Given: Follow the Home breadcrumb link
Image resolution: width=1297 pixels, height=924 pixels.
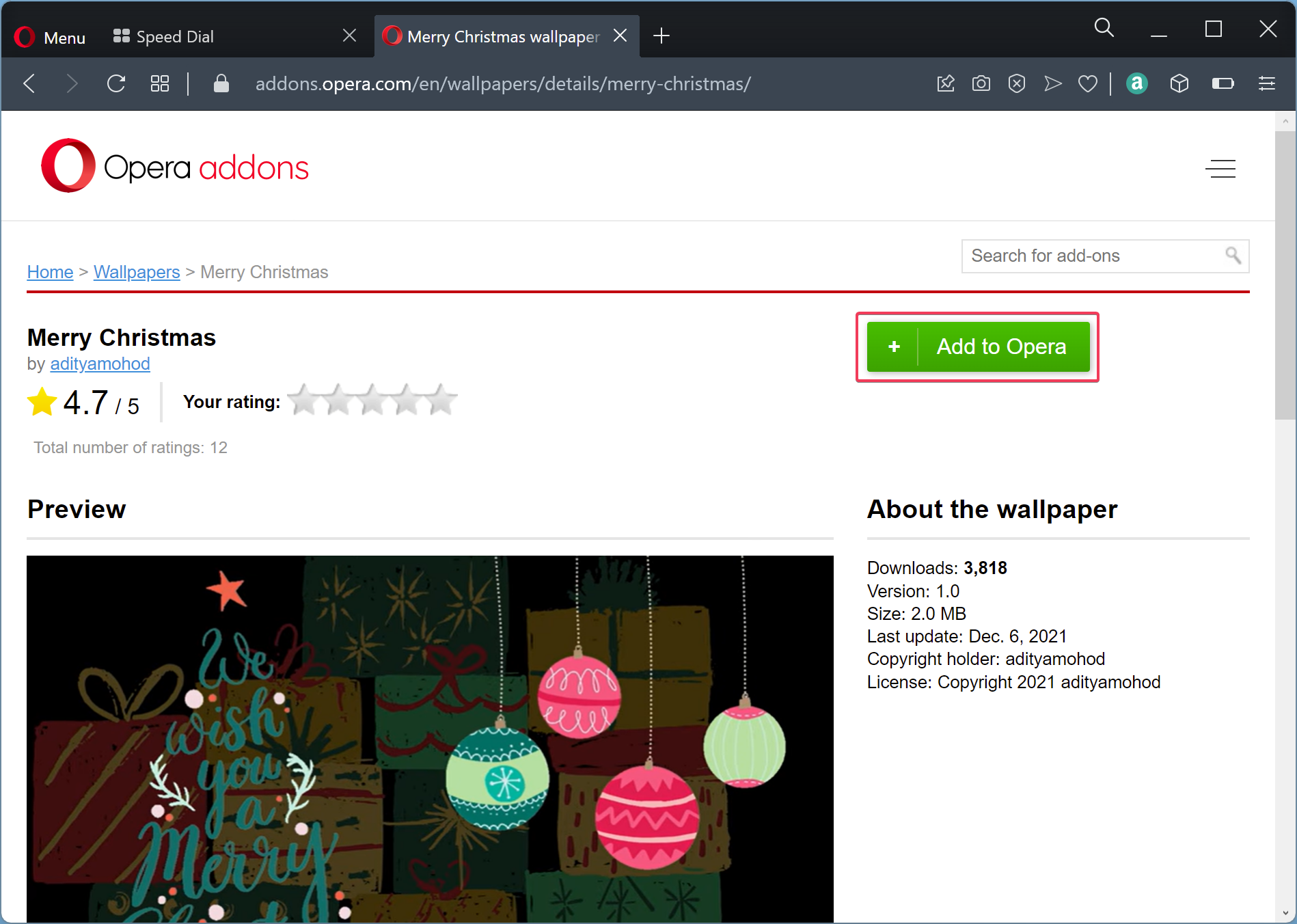Looking at the screenshot, I should 50,272.
